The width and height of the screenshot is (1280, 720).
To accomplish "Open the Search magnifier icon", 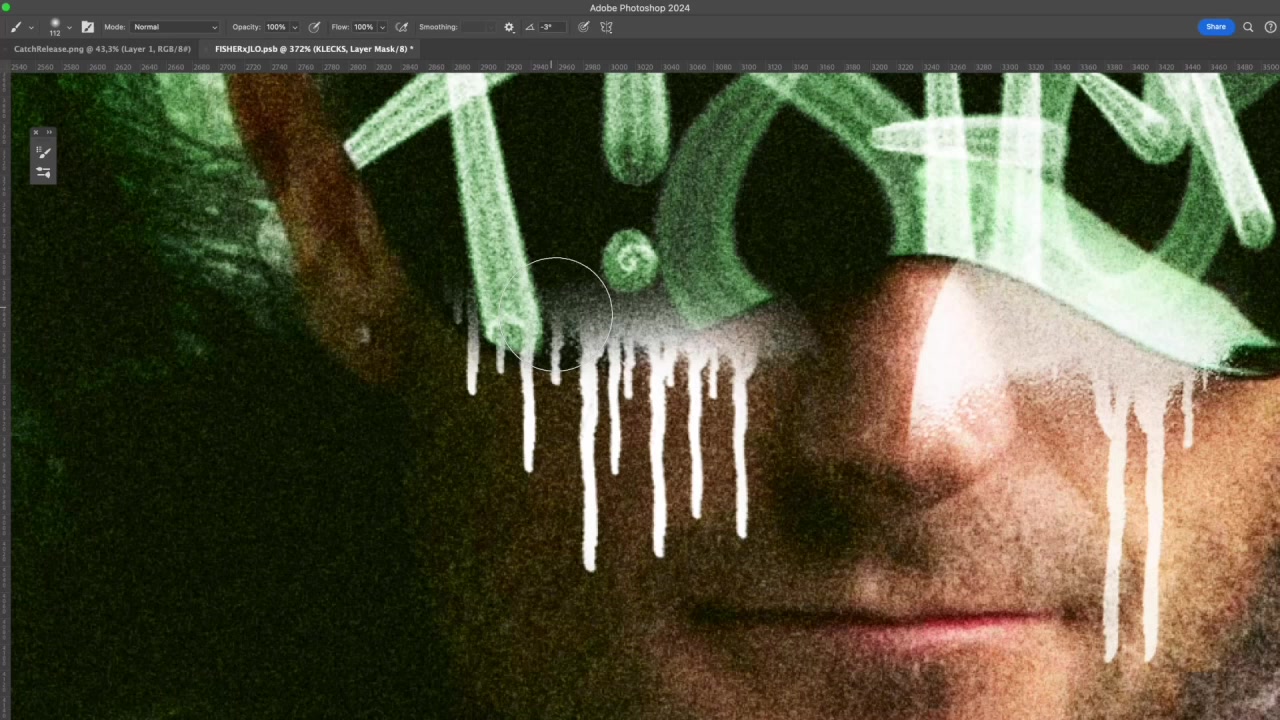I will (x=1248, y=27).
